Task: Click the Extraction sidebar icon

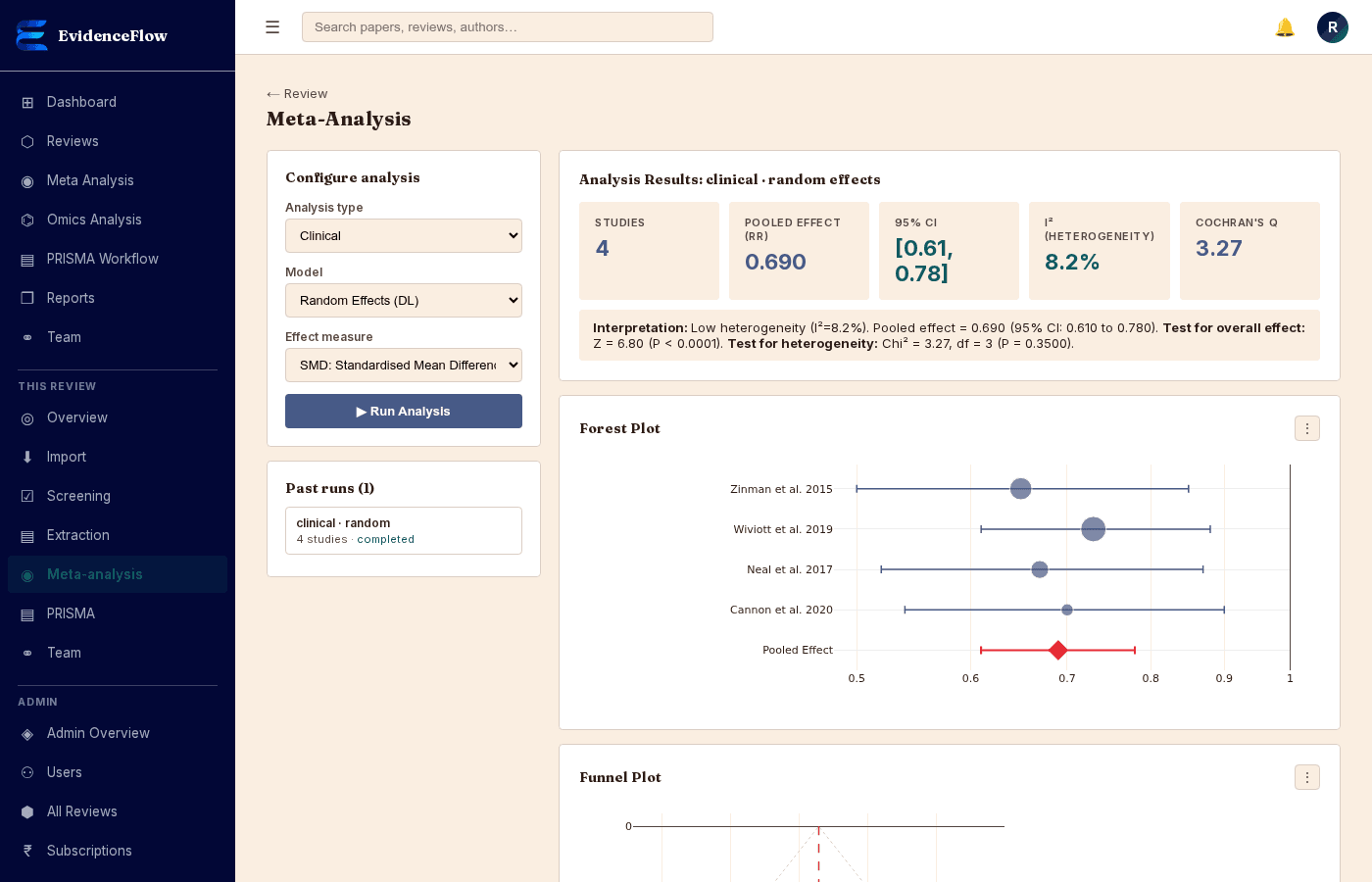Action: tap(27, 535)
